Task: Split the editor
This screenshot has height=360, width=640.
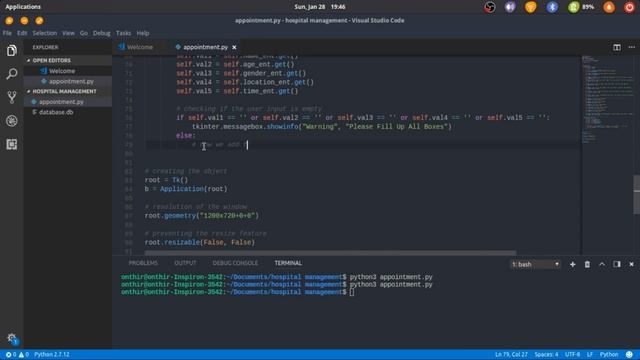Action: [x=617, y=47]
